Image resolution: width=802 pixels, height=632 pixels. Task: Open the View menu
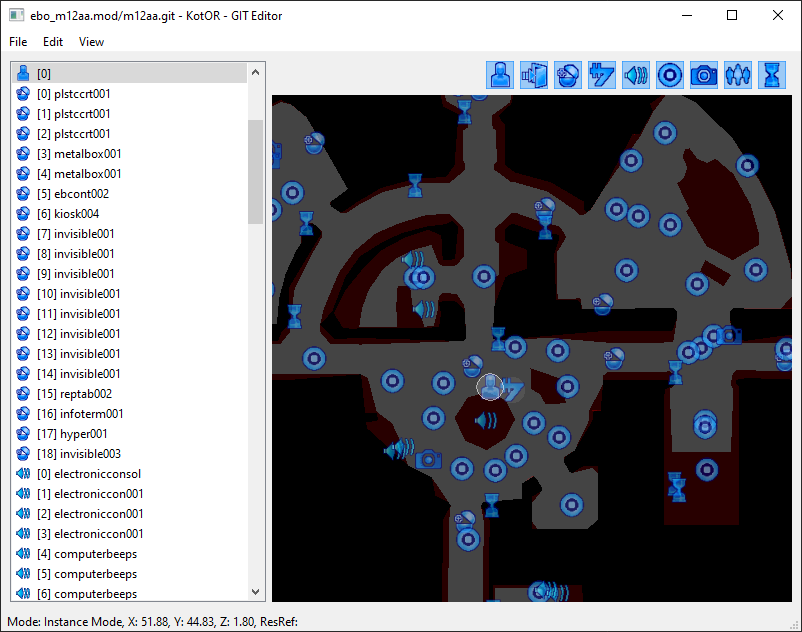tap(91, 42)
